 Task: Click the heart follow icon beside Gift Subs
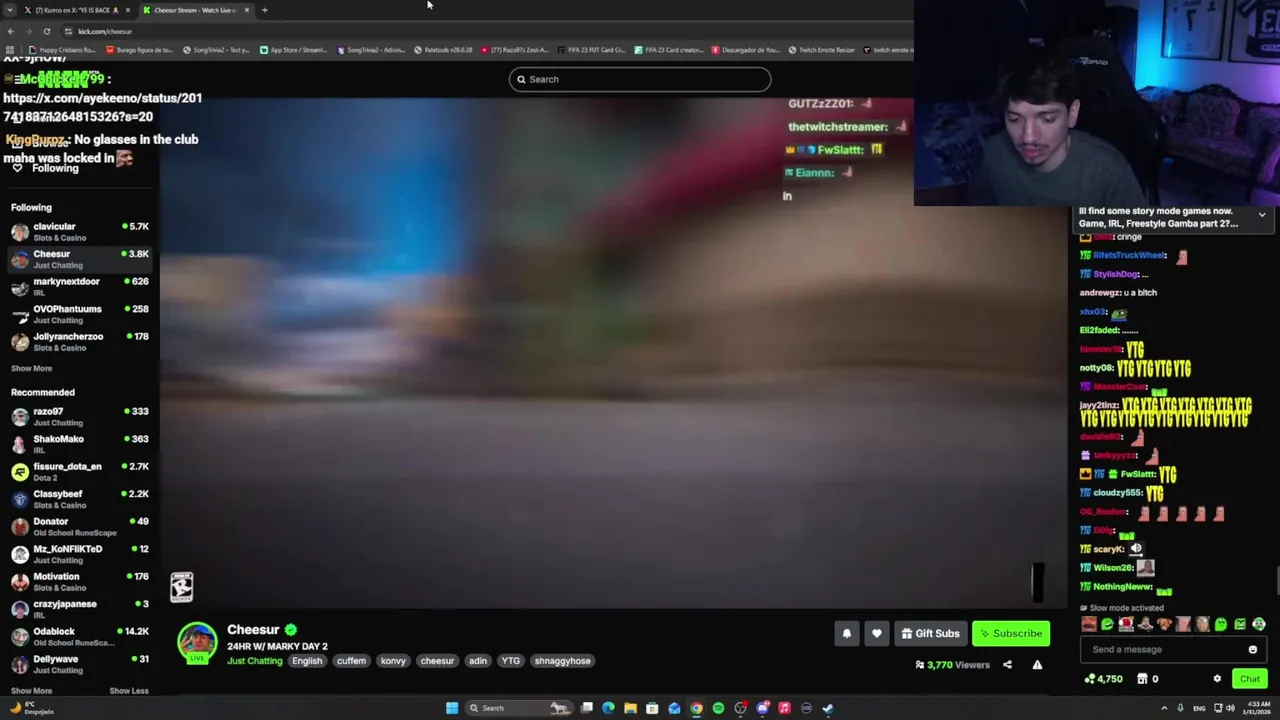pyautogui.click(x=876, y=633)
